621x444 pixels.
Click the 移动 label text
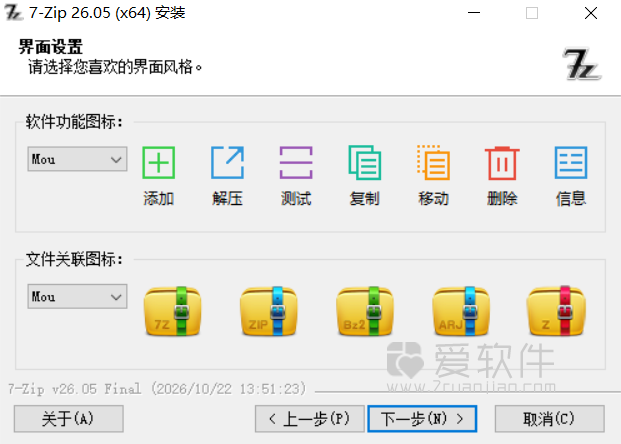point(433,198)
